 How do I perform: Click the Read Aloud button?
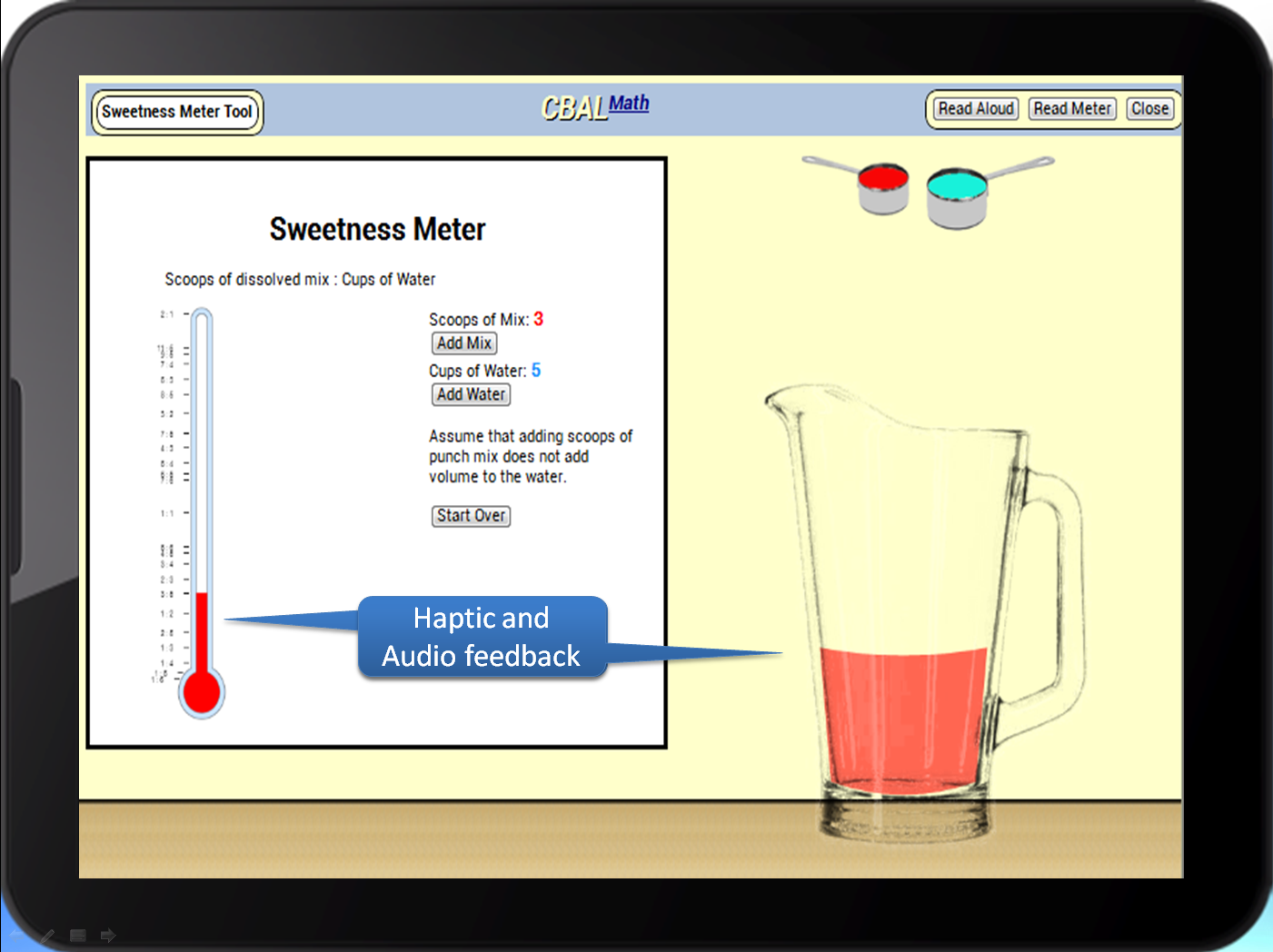[976, 109]
